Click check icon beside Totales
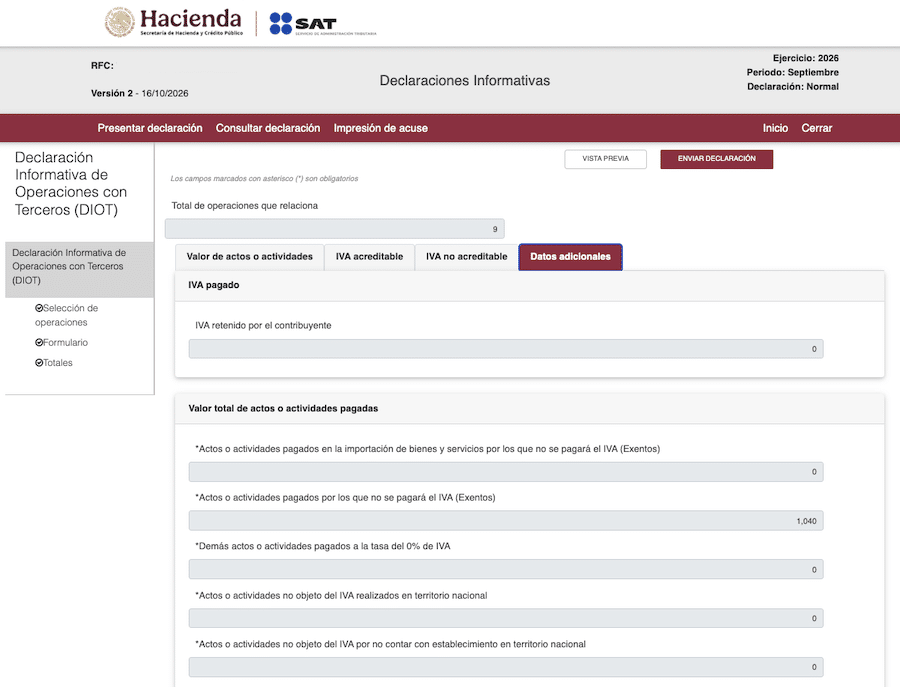 [39, 363]
